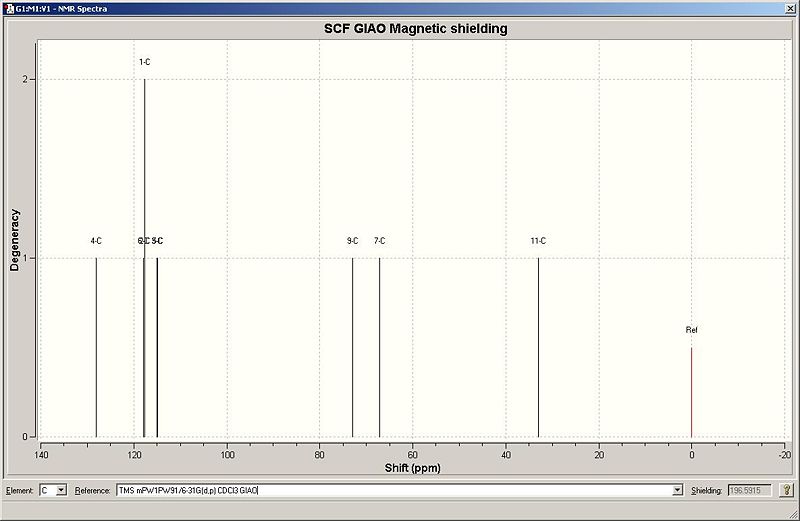Click the help question mark icon
This screenshot has height=521, width=800.
tap(786, 490)
